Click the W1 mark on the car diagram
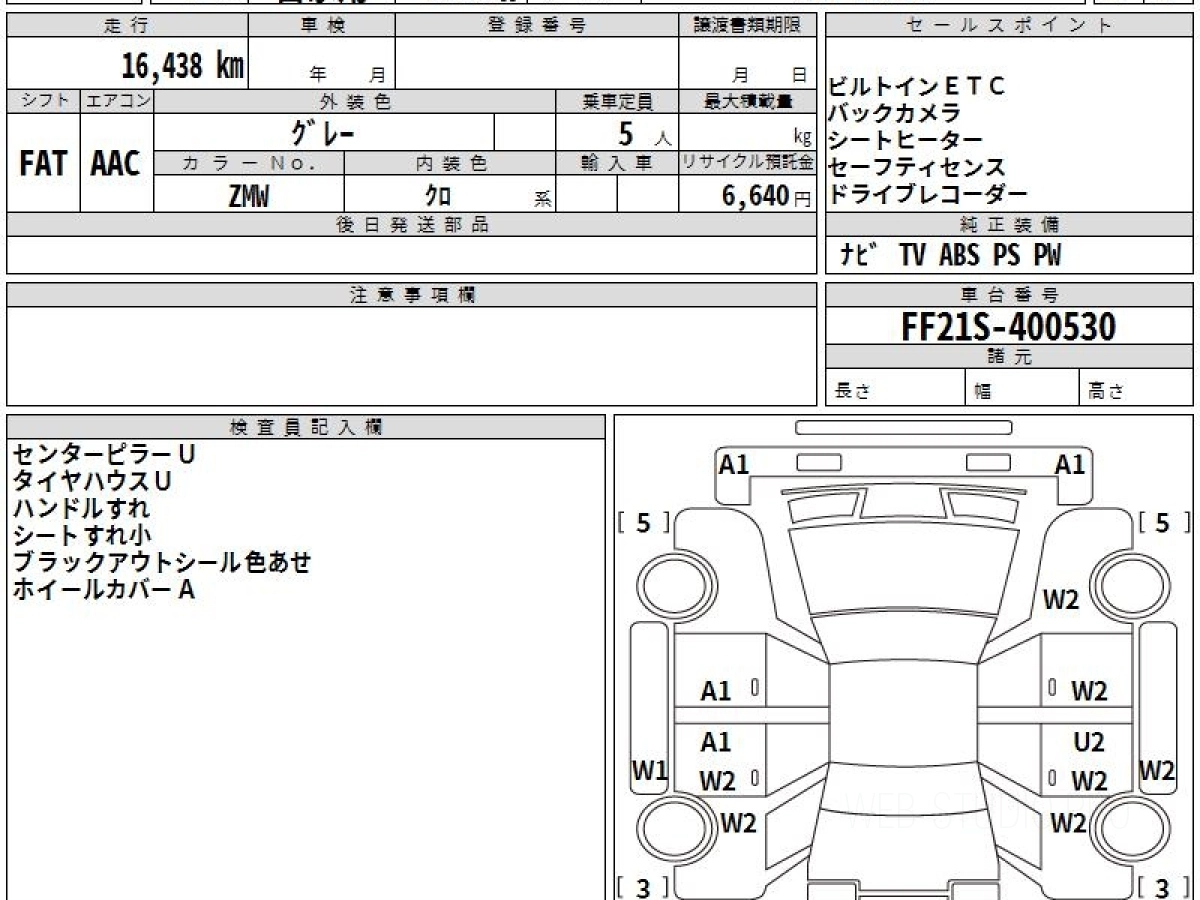The height and width of the screenshot is (900, 1200). [x=649, y=770]
